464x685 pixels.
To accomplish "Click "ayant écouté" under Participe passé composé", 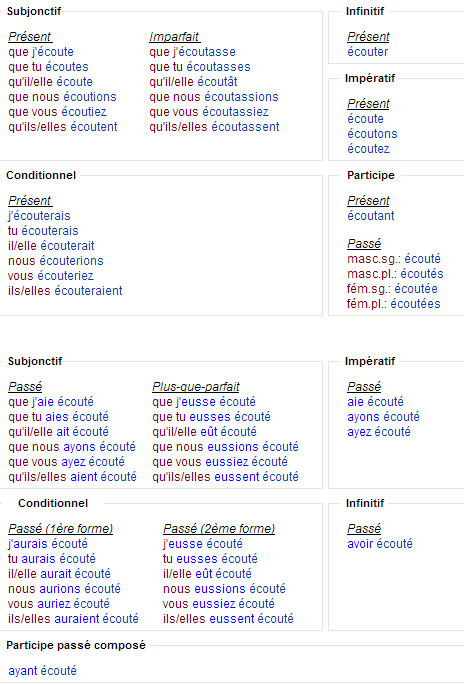I will click(42, 671).
